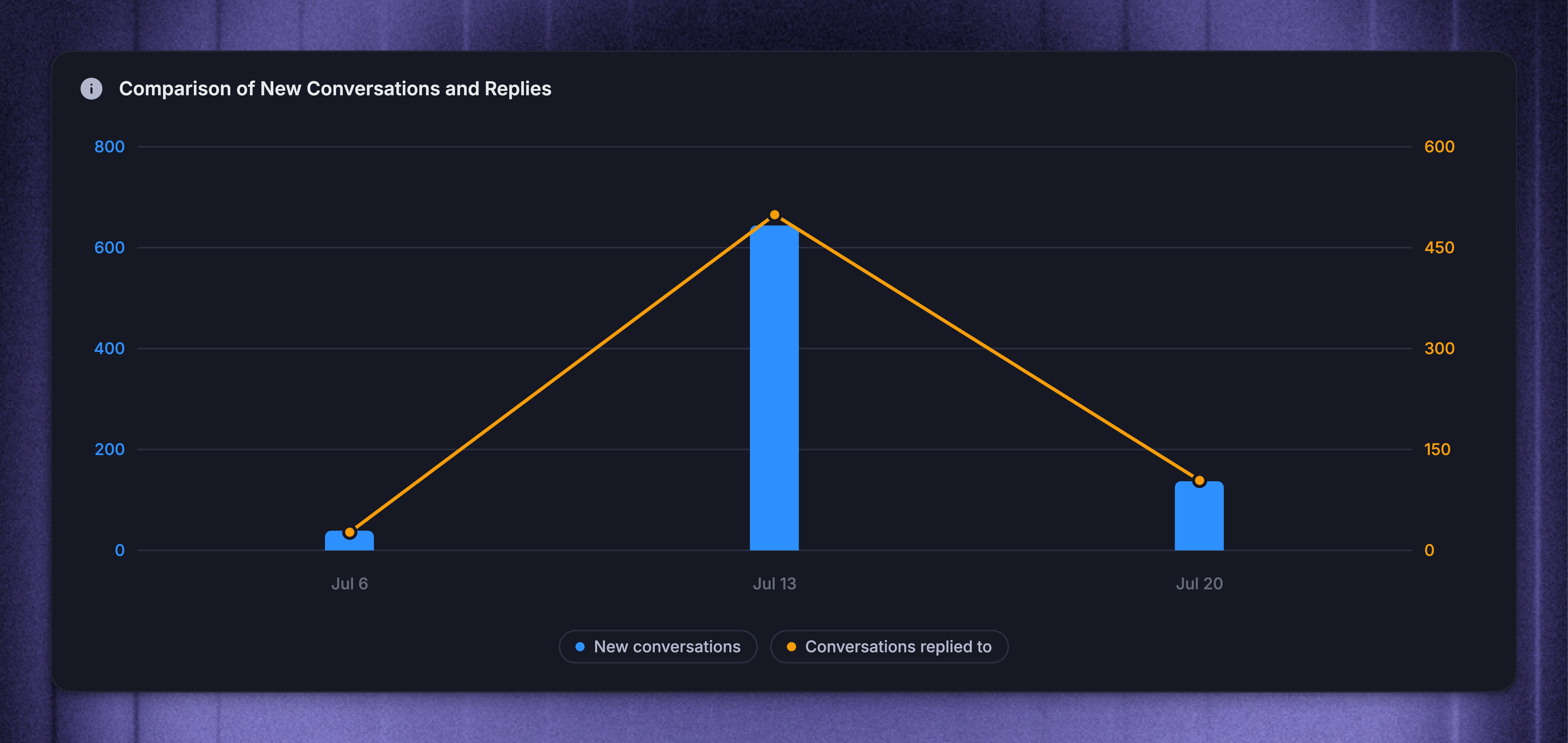Click the Jul 20 axis label

[x=1199, y=583]
